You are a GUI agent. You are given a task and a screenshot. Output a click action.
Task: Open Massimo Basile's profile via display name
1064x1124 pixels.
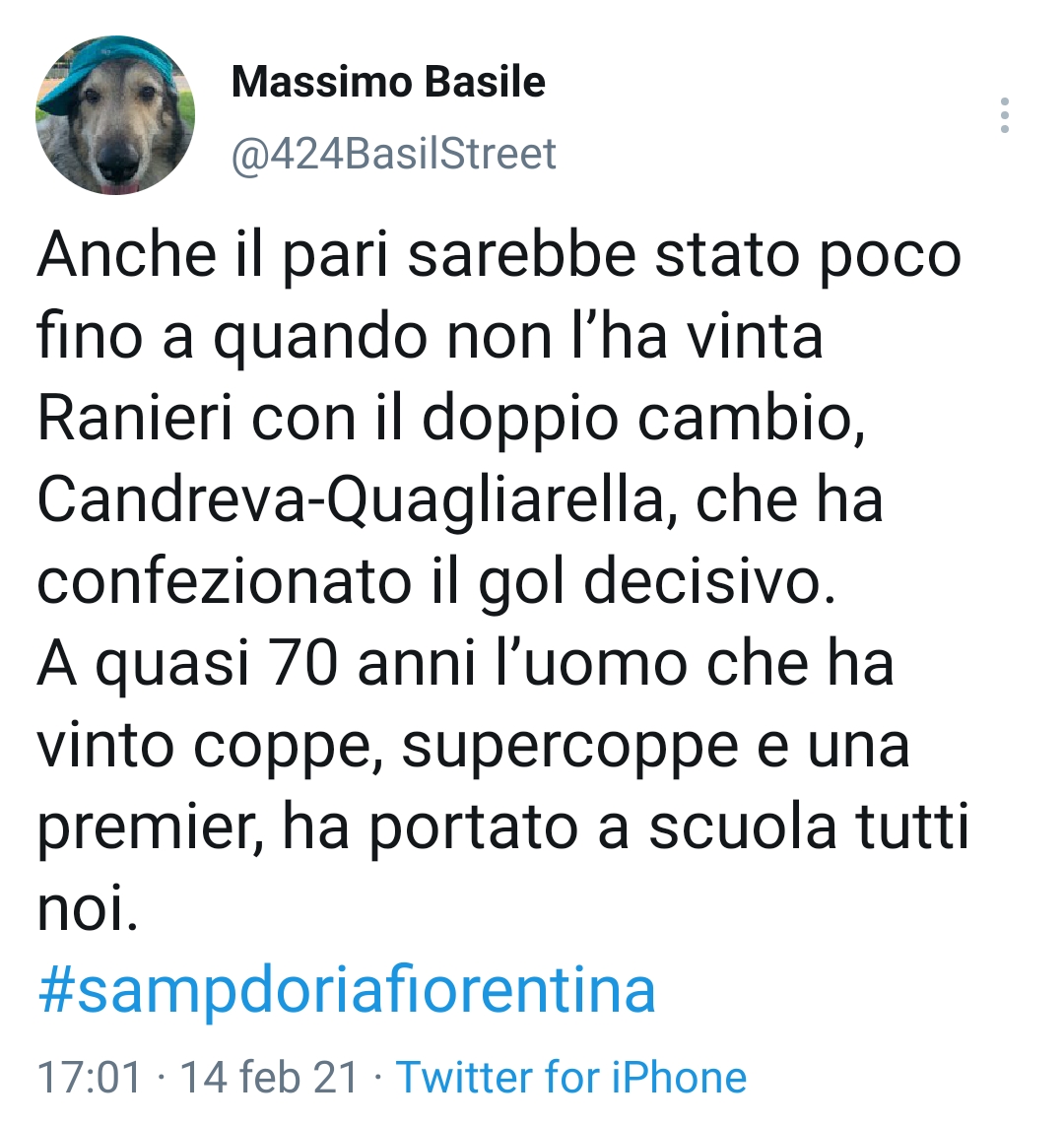(388, 82)
